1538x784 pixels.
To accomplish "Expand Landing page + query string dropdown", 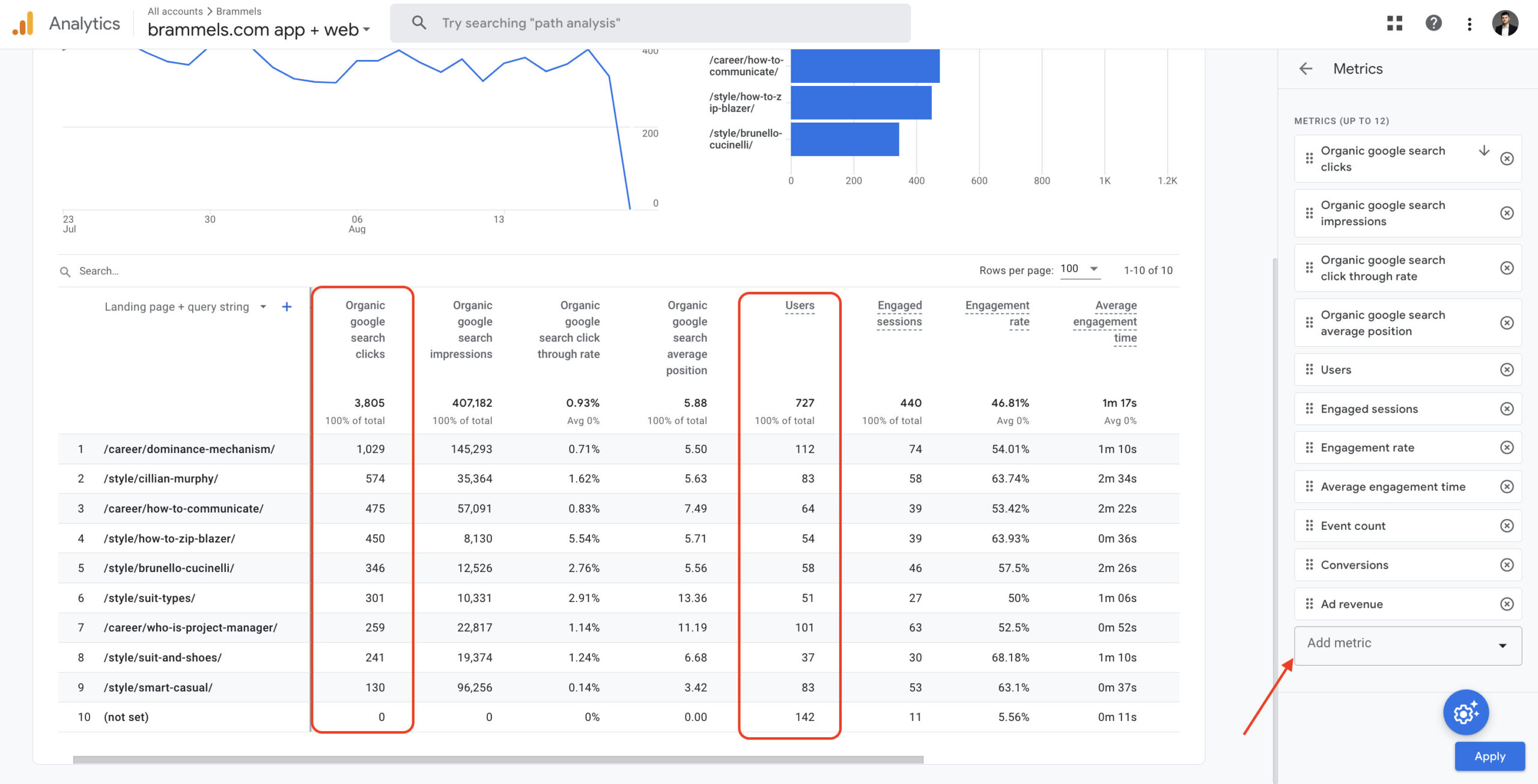I will pyautogui.click(x=263, y=307).
